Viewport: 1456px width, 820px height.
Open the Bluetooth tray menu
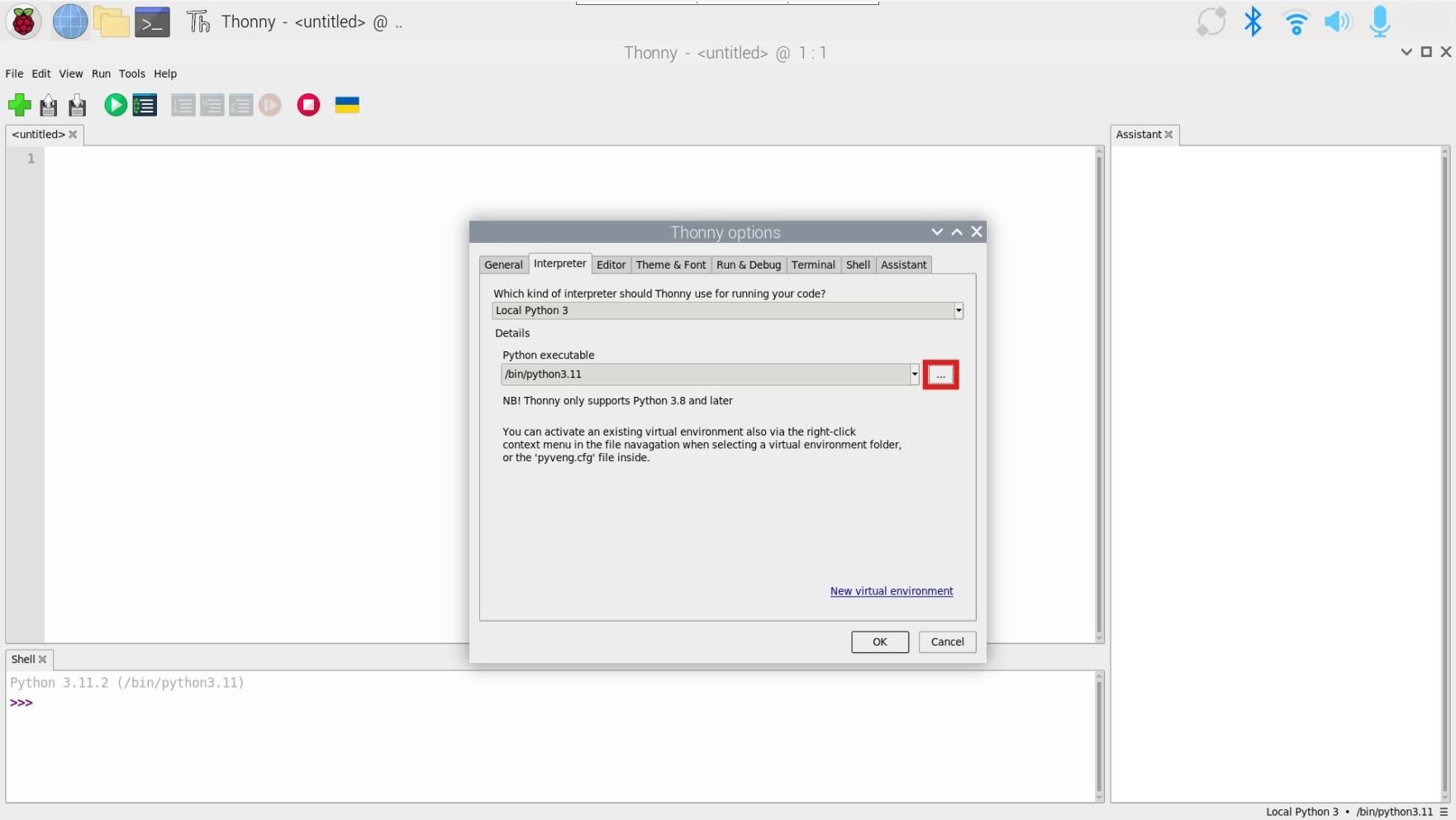point(1253,21)
